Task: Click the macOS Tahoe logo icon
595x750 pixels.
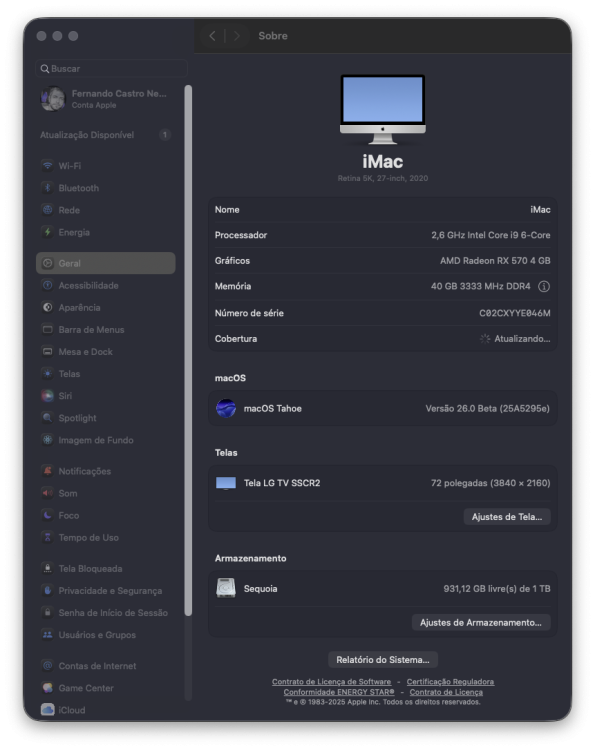Action: [x=226, y=408]
